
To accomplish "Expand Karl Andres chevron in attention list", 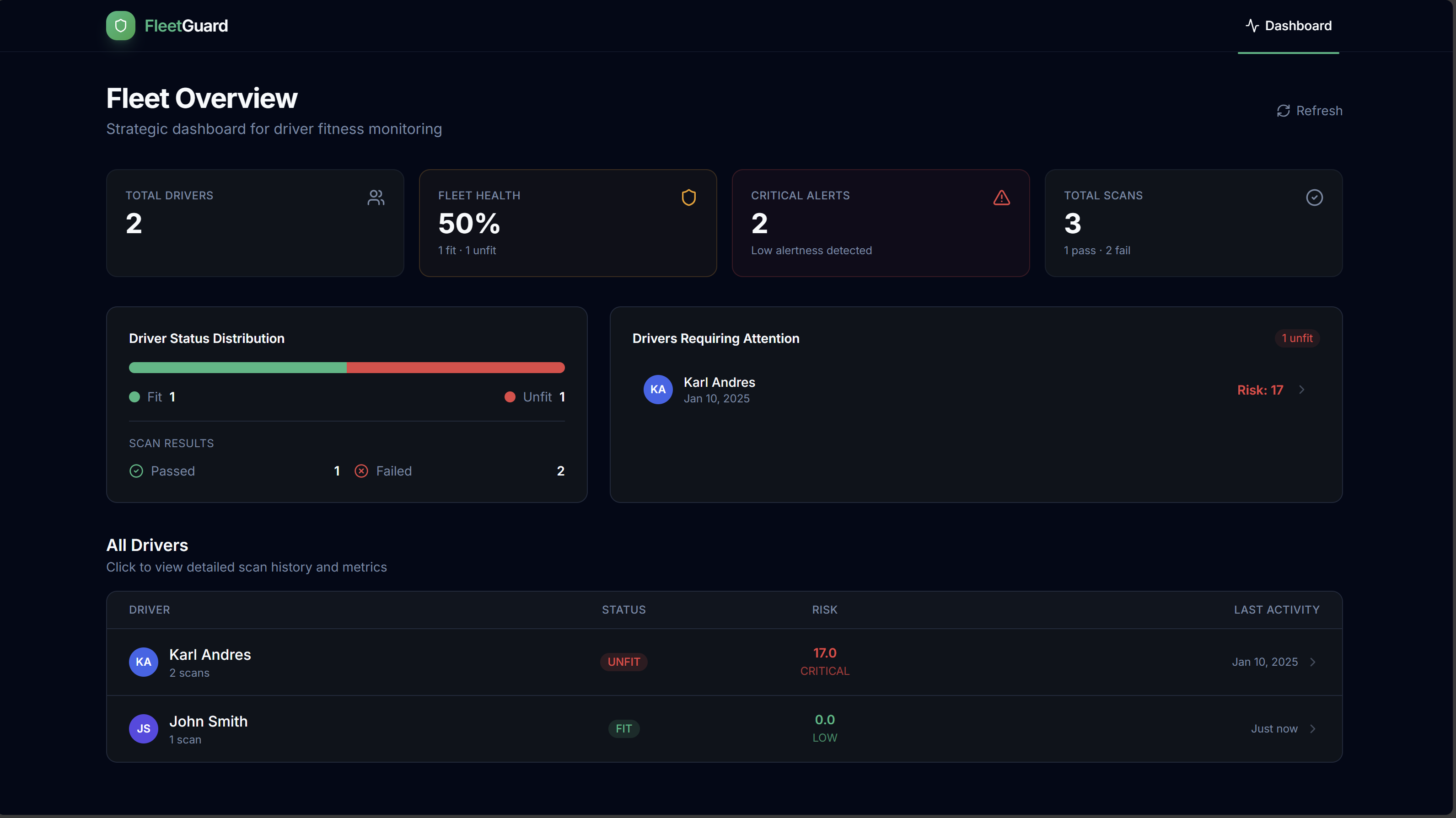I will click(1302, 389).
